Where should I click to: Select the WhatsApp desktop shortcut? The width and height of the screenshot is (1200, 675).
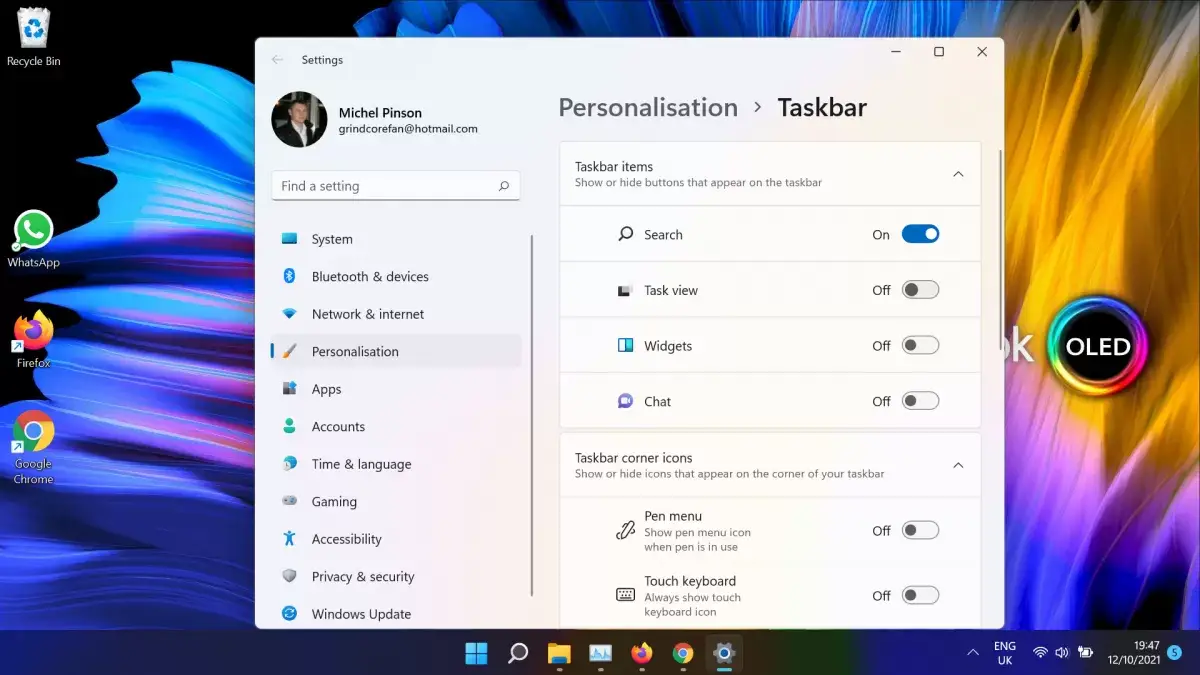33,239
